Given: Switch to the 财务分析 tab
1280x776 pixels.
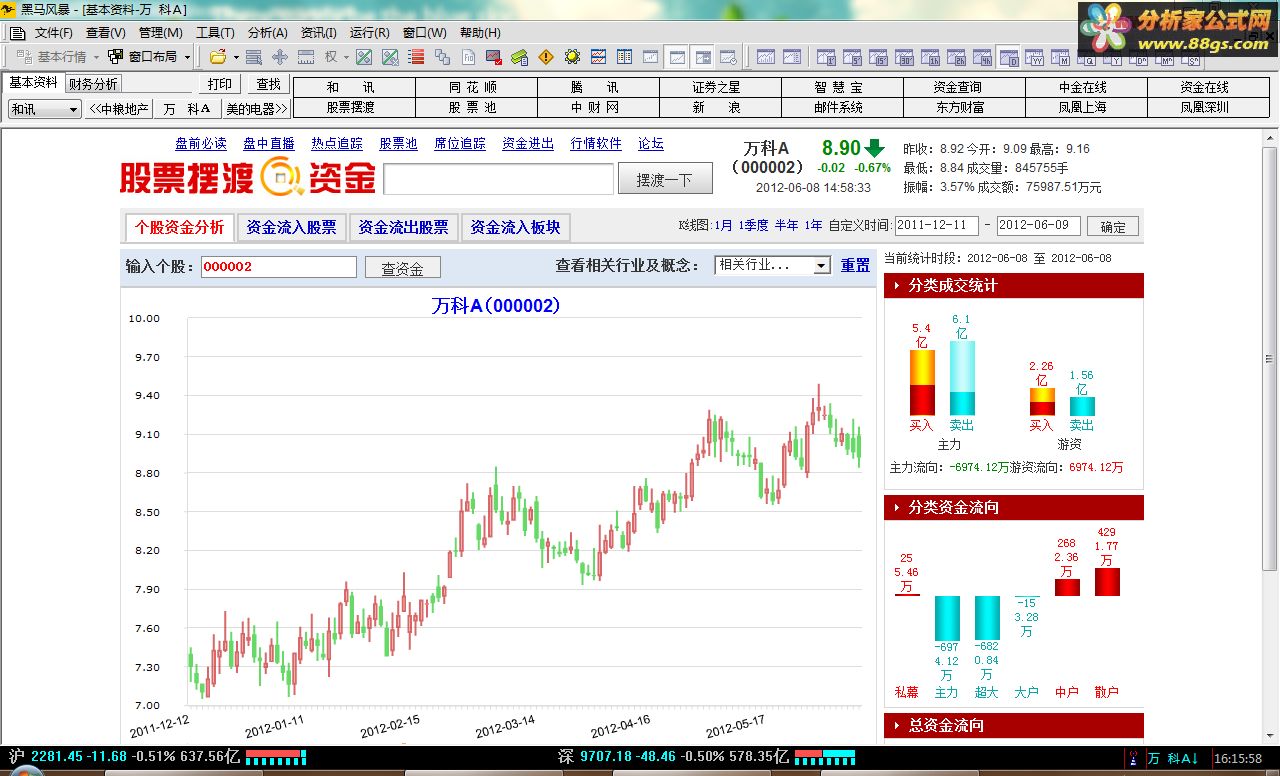Looking at the screenshot, I should [x=93, y=84].
